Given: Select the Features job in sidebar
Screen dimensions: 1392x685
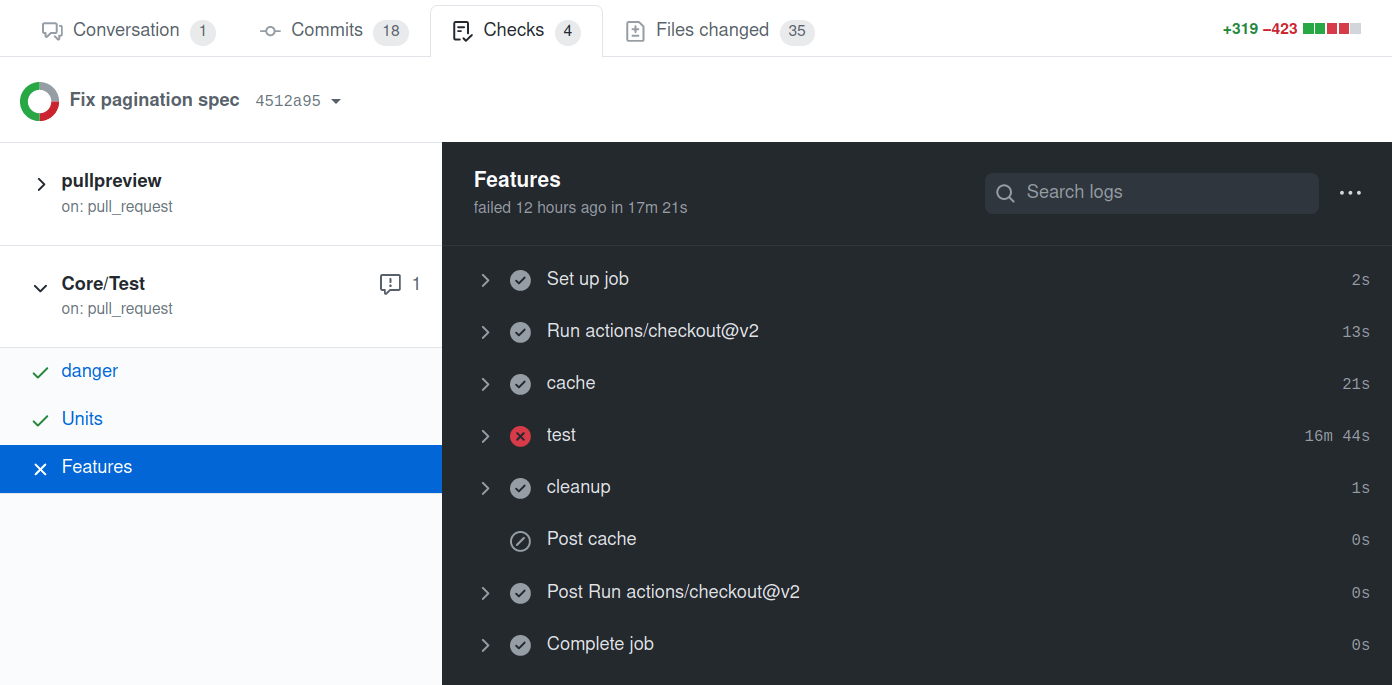Looking at the screenshot, I should click(97, 467).
